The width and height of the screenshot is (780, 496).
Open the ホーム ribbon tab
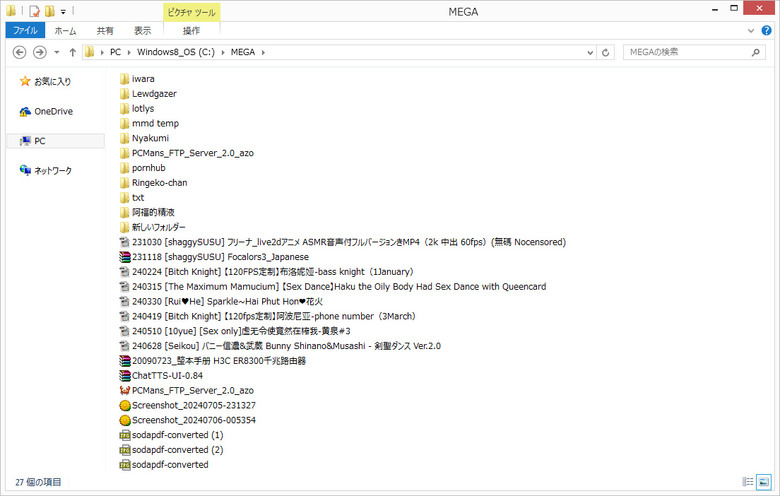point(65,31)
